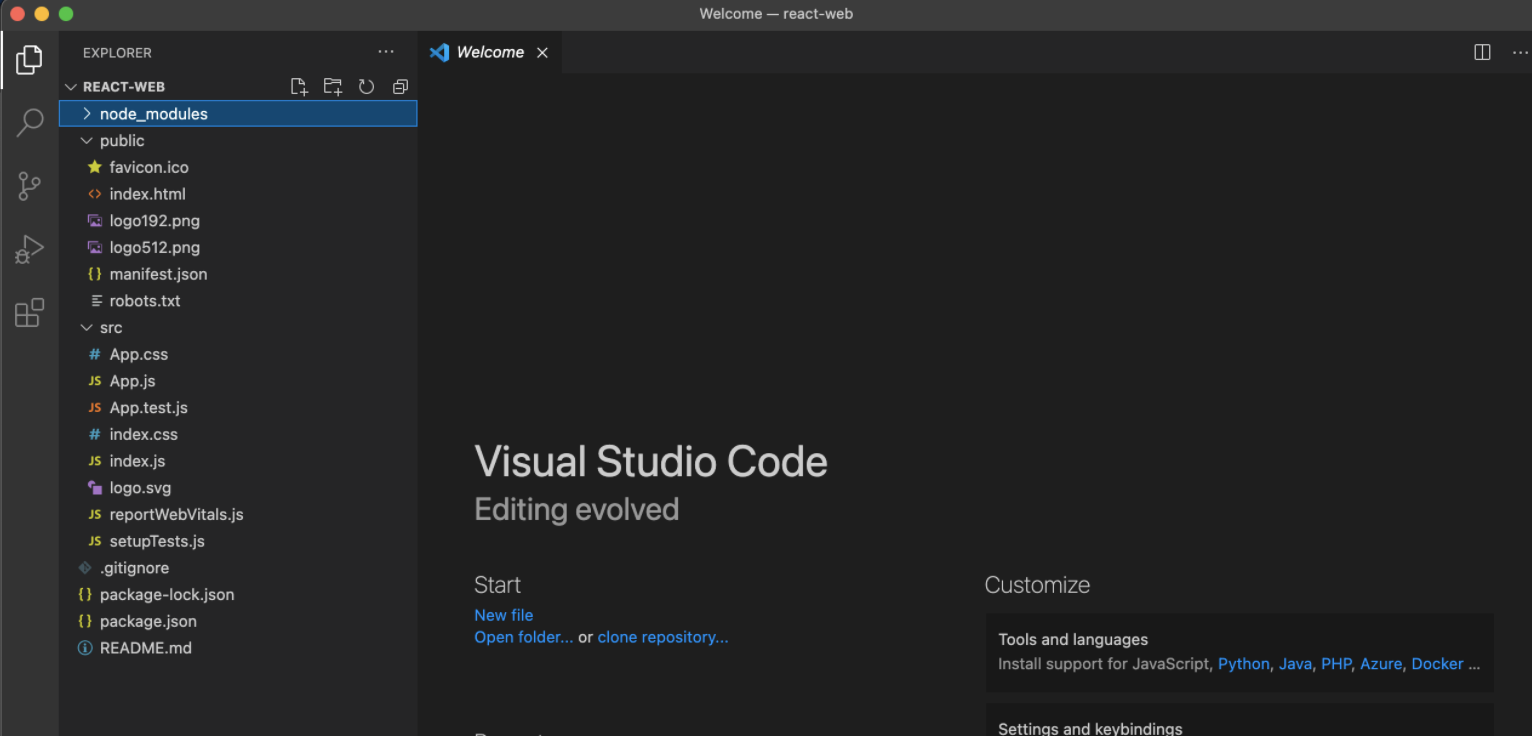Click the New File icon in Explorer header

(299, 87)
